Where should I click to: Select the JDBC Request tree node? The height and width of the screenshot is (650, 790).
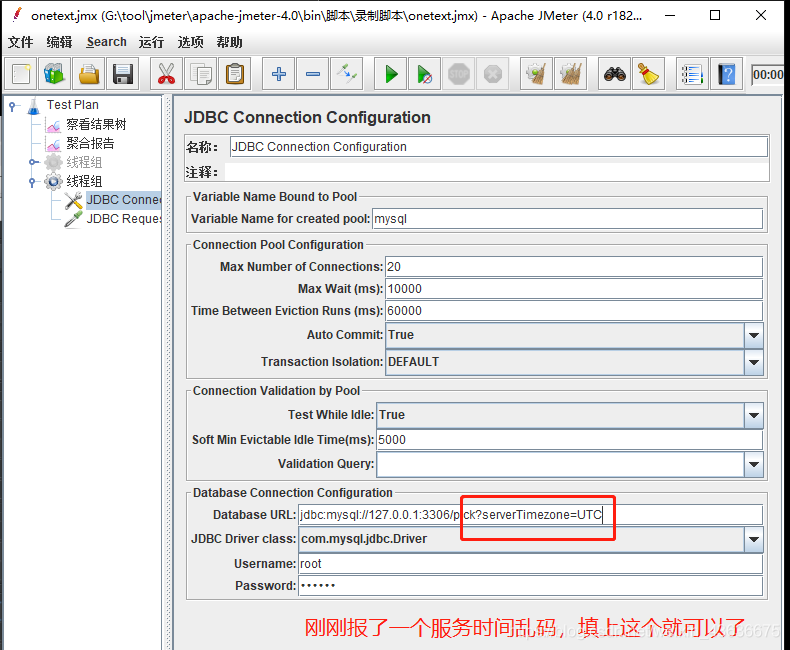(x=123, y=219)
